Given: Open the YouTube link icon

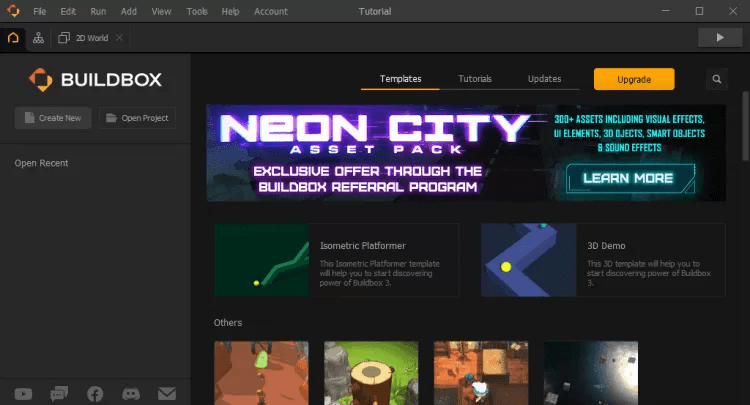Looking at the screenshot, I should 23,394.
